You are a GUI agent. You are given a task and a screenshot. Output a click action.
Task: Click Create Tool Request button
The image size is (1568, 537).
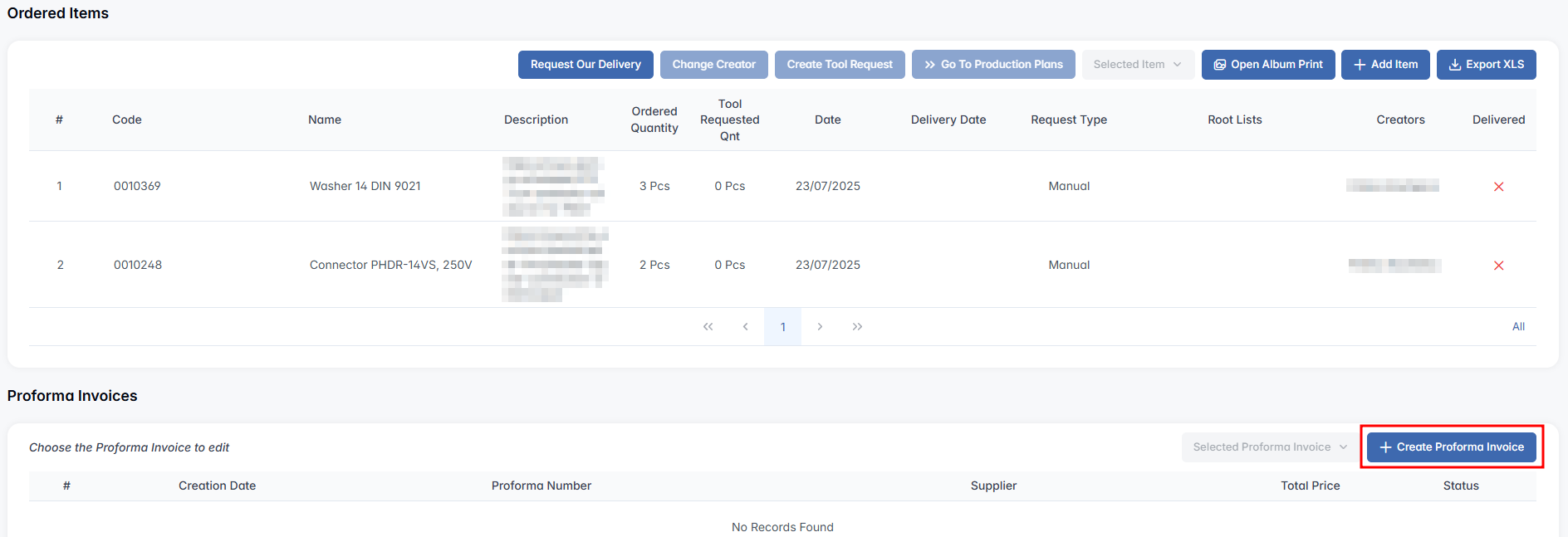click(x=839, y=65)
